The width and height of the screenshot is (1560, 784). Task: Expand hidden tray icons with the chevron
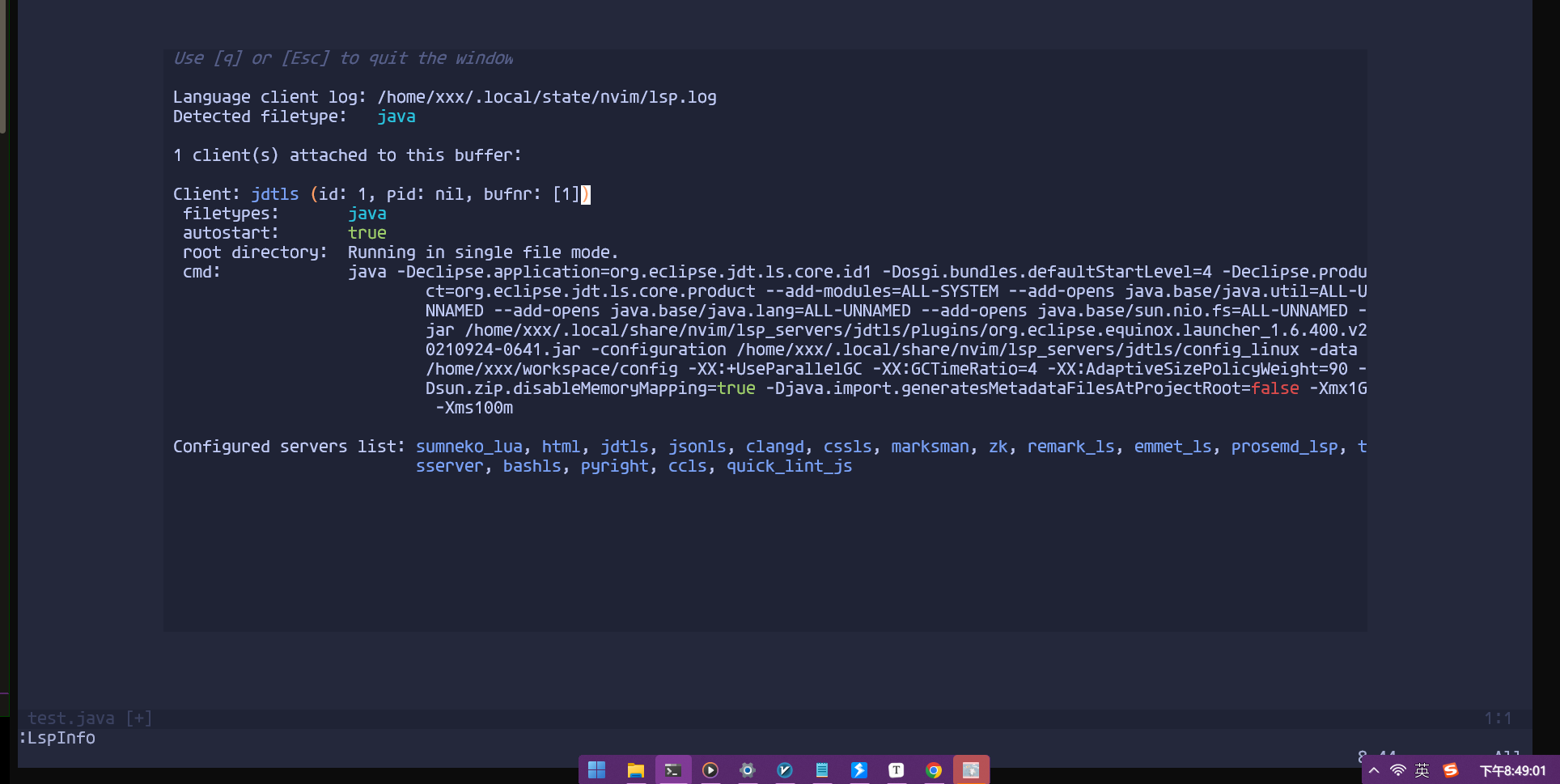click(x=1374, y=770)
